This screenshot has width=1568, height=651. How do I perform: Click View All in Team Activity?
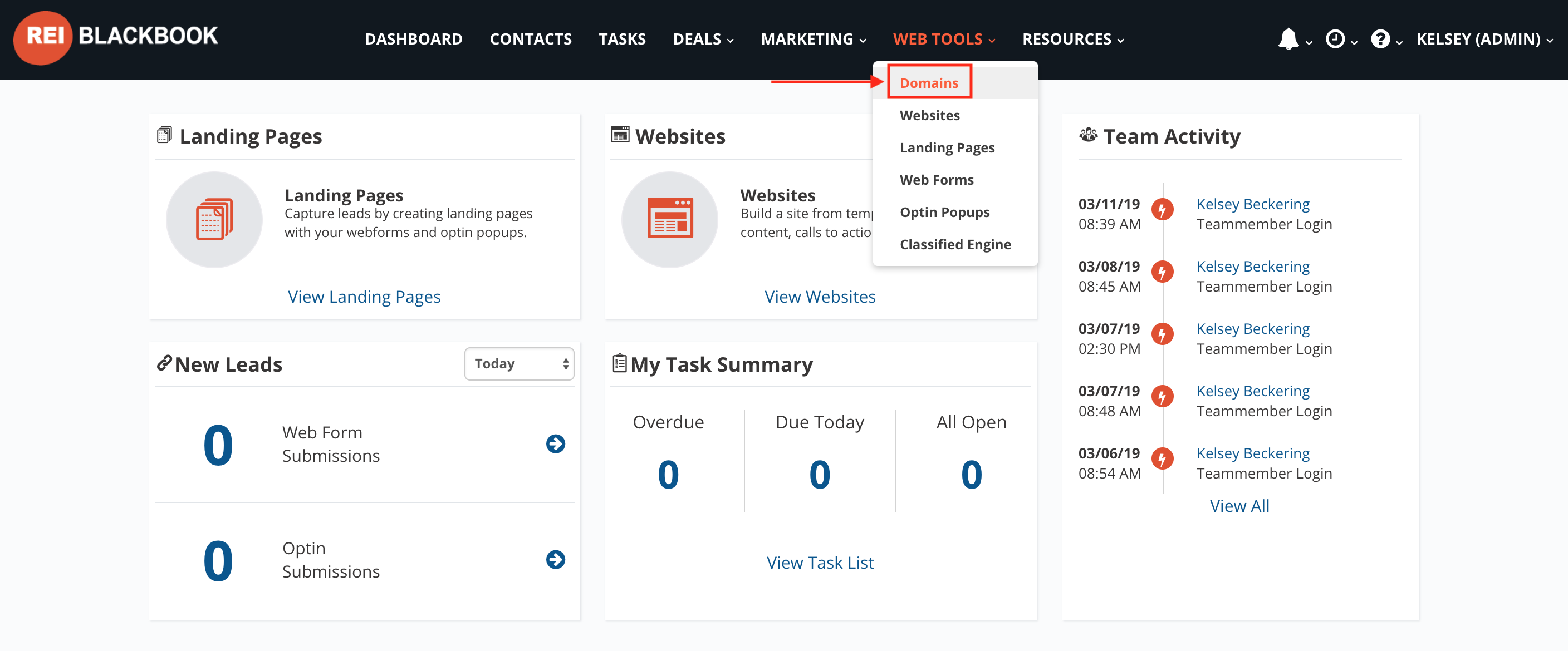click(1239, 506)
